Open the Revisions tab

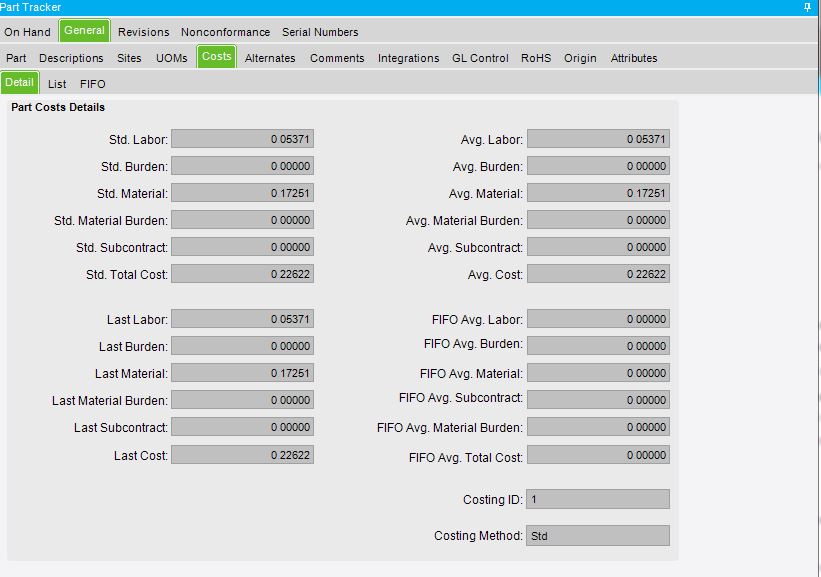tap(143, 32)
